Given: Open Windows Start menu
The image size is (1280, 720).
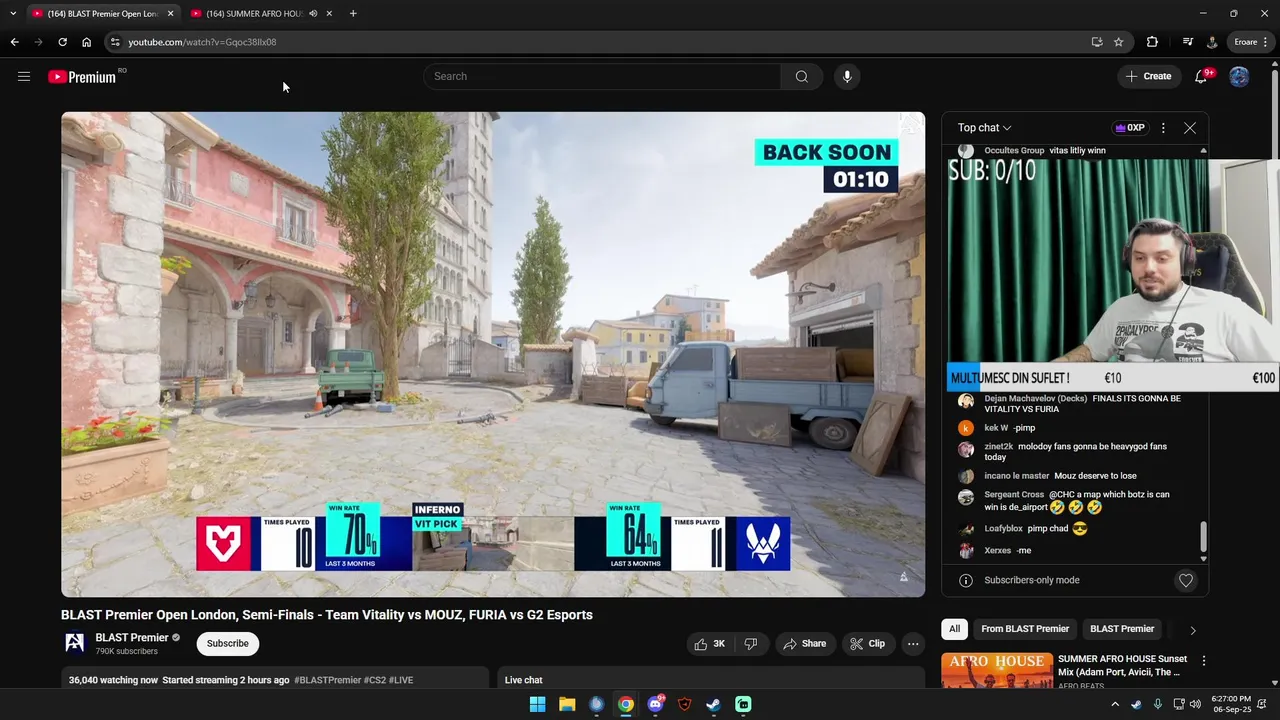Looking at the screenshot, I should [537, 704].
